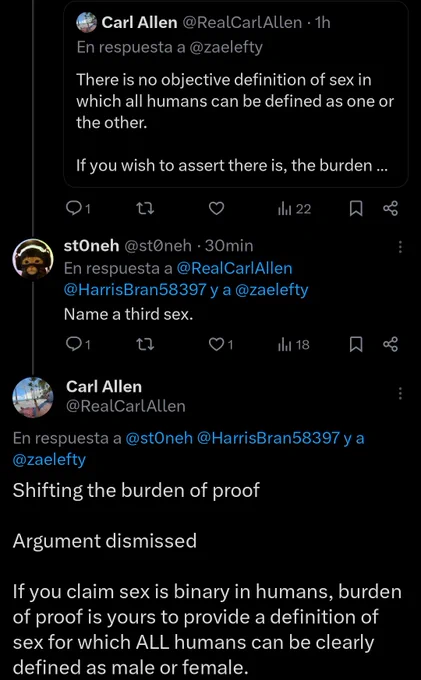Retweet st0neh's tweet
The height and width of the screenshot is (680, 421).
(x=145, y=345)
